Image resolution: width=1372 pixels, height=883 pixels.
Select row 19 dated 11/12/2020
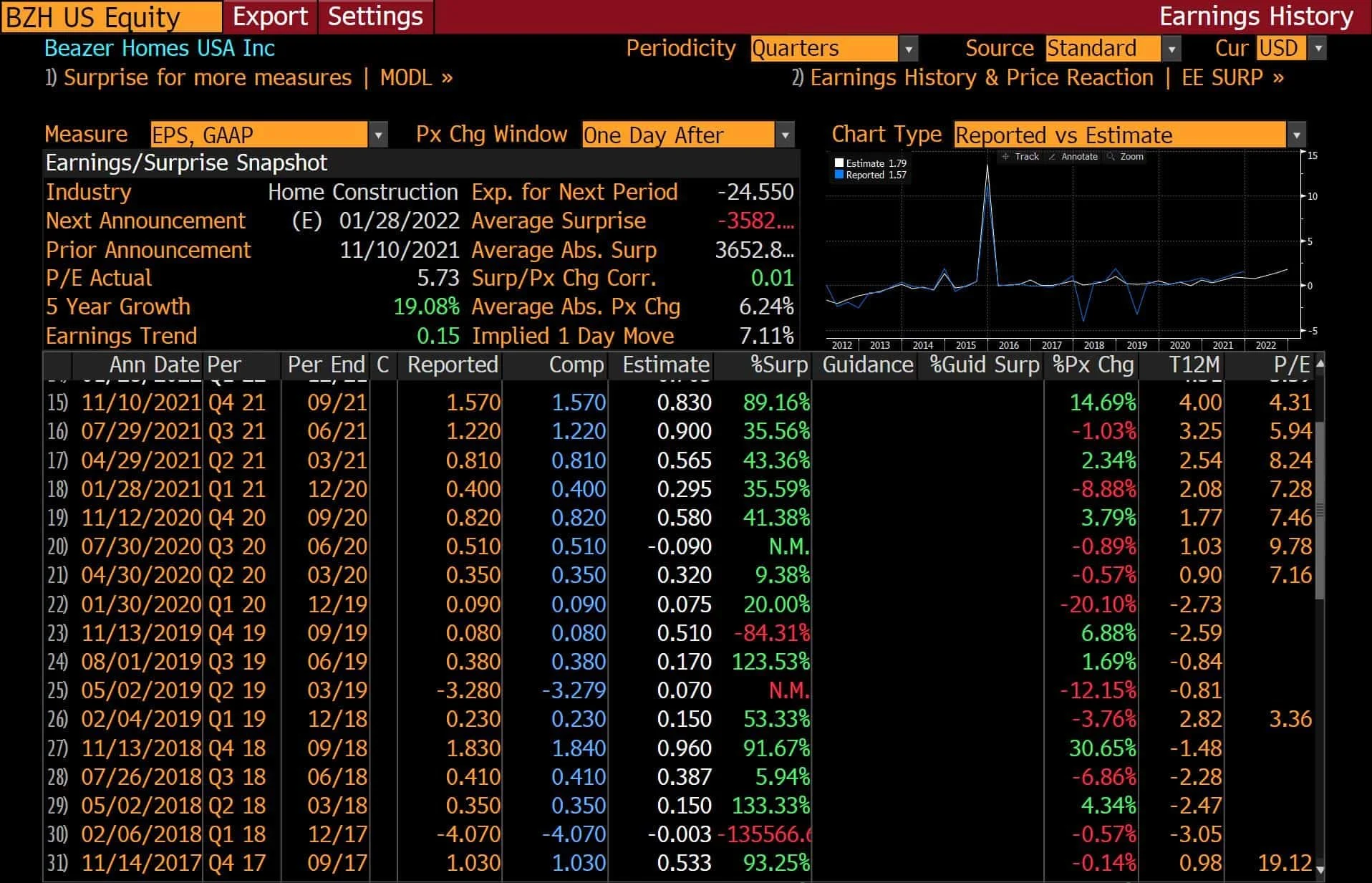tap(679, 518)
